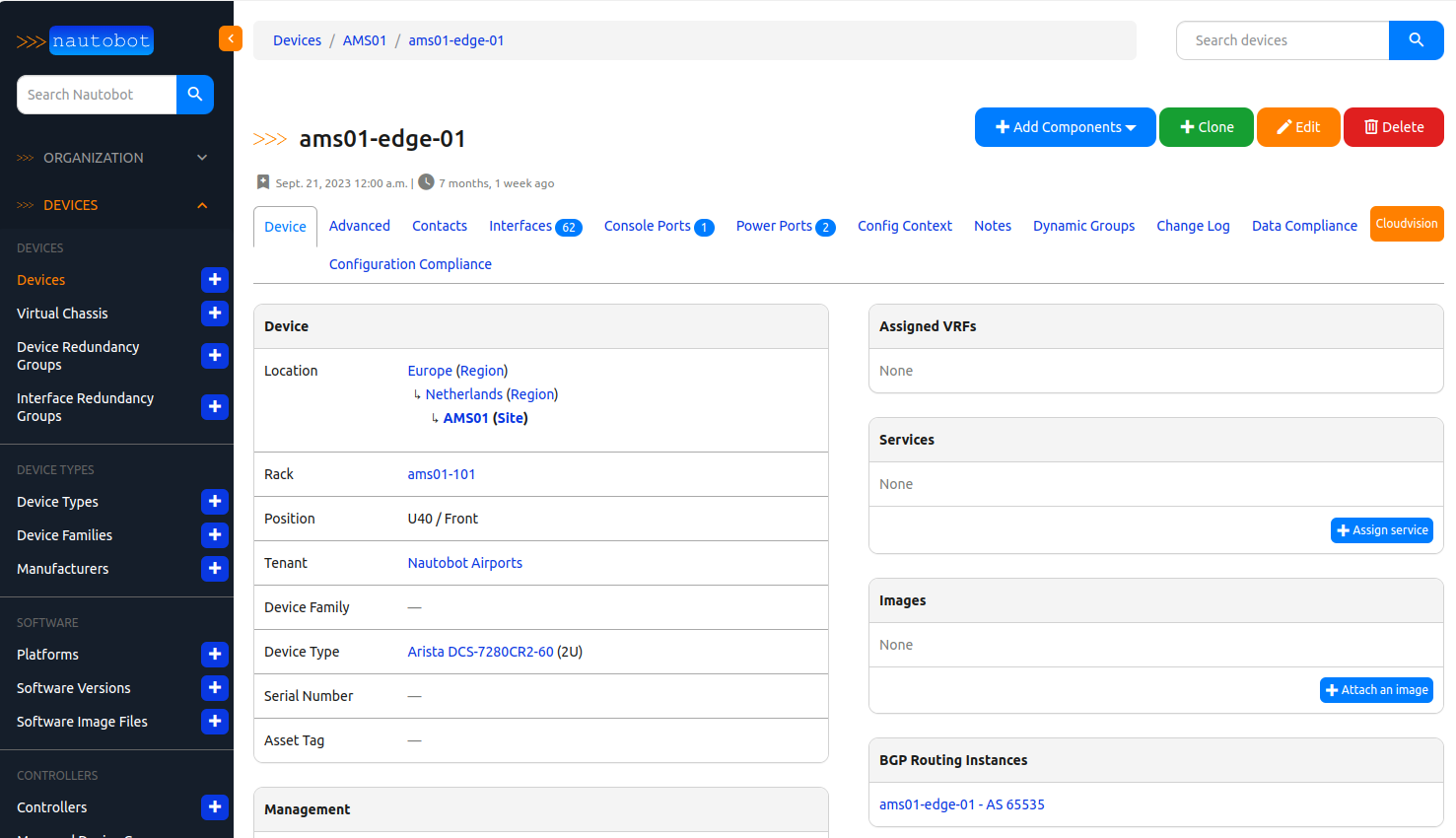This screenshot has width=1456, height=838.
Task: Click the Search devices input field
Action: click(1282, 40)
